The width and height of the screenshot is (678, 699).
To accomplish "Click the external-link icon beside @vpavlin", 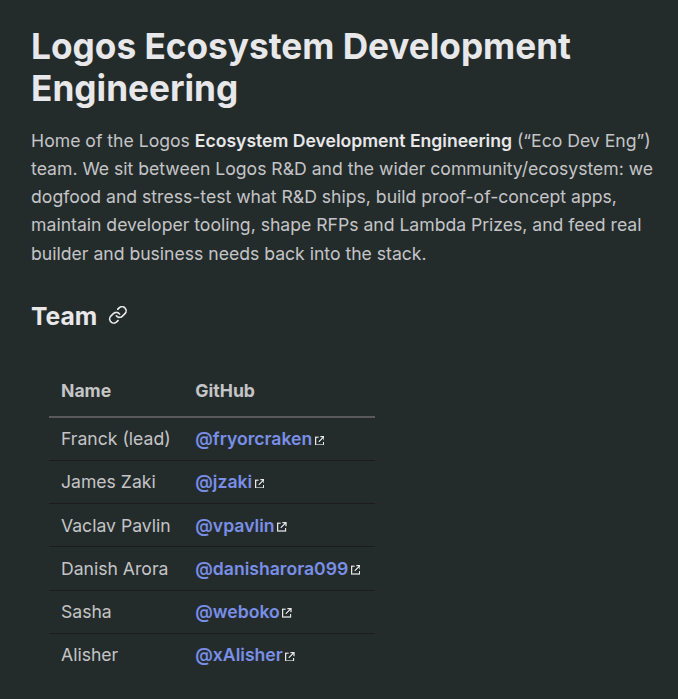I will 282,527.
